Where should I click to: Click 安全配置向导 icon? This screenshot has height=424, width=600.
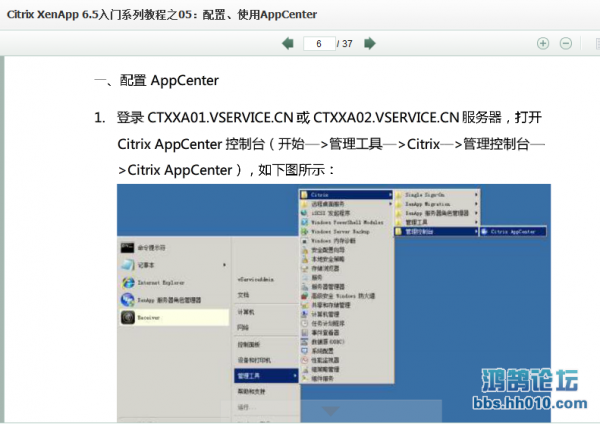305,250
